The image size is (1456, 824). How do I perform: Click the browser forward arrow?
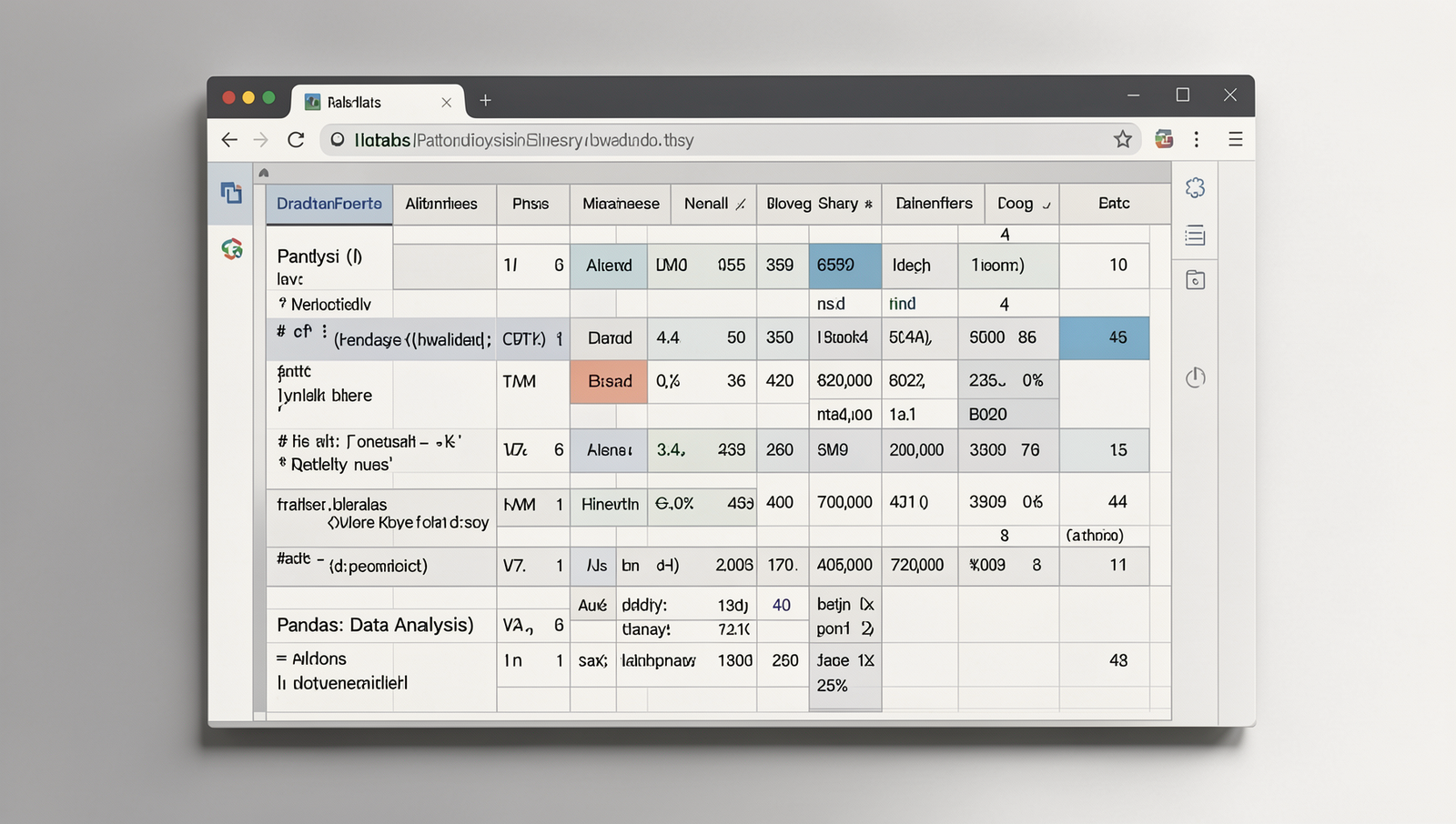(261, 139)
